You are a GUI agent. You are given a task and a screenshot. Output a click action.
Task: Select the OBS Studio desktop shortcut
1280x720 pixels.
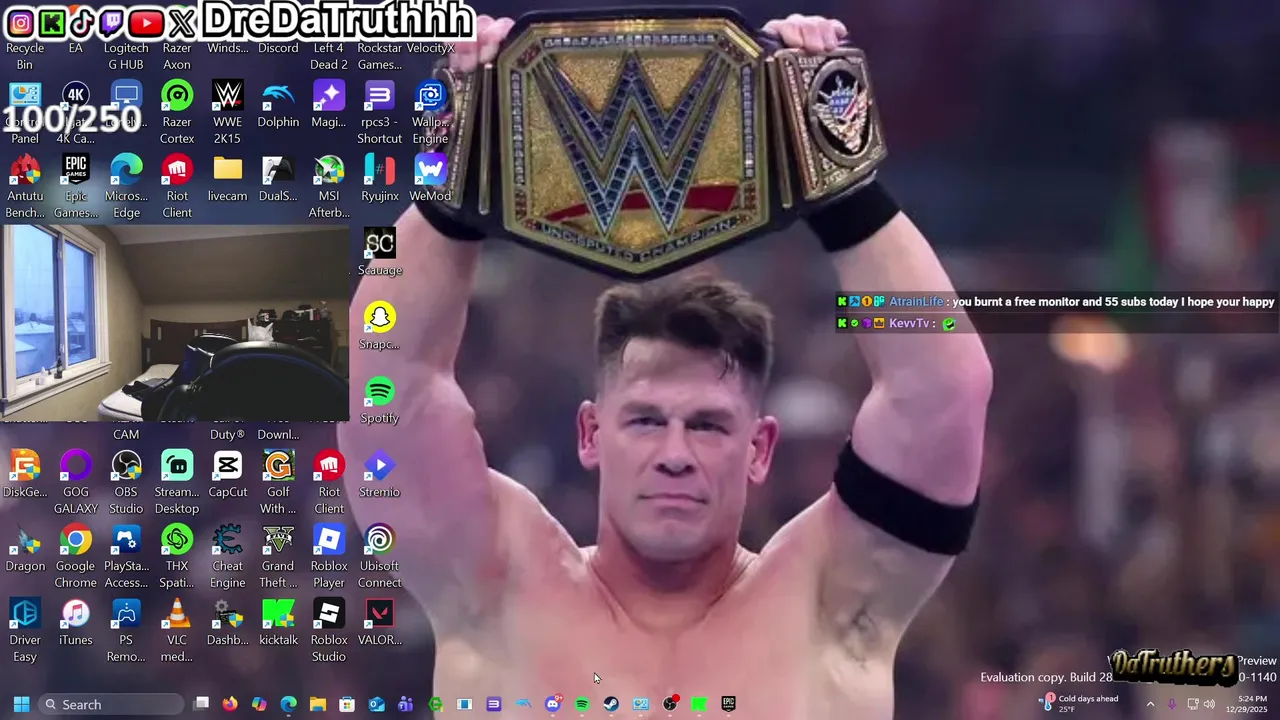126,482
